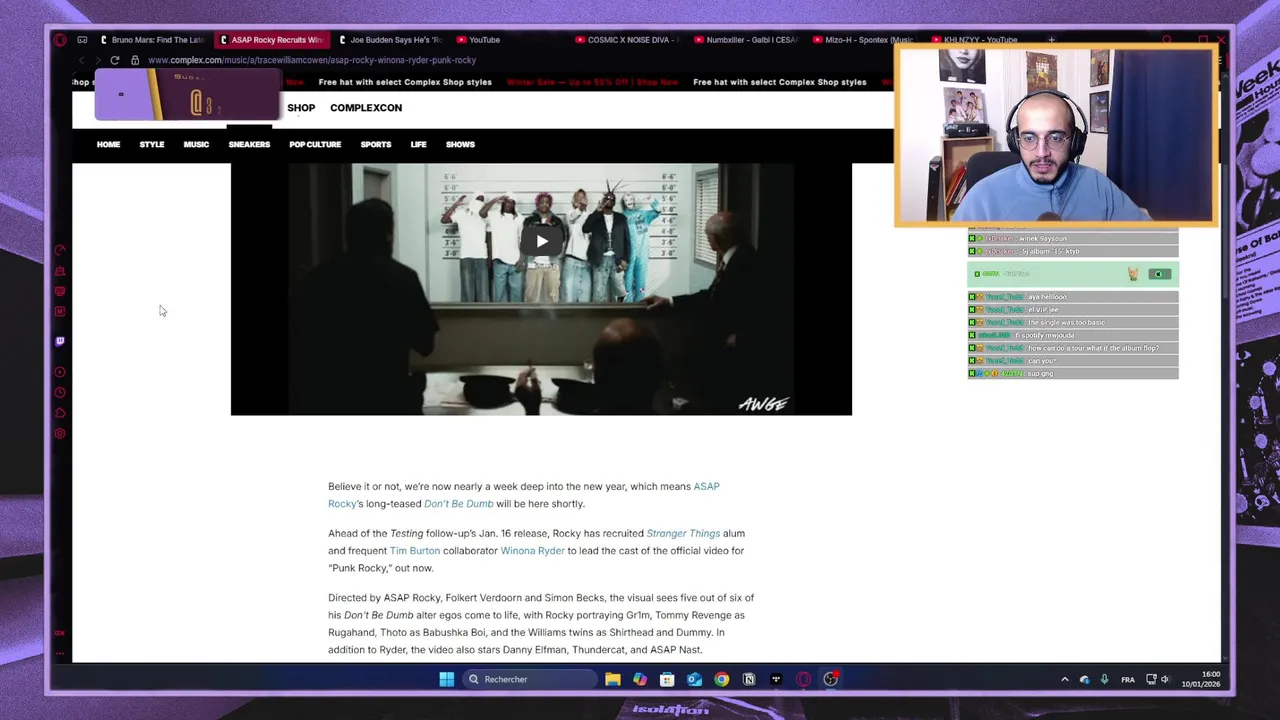Image resolution: width=1280 pixels, height=720 pixels.
Task: Open Google Chrome from taskbar
Action: click(x=721, y=680)
